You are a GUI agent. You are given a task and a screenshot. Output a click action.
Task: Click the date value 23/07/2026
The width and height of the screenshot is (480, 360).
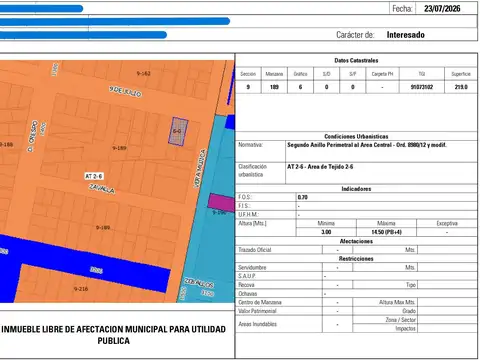442,8
